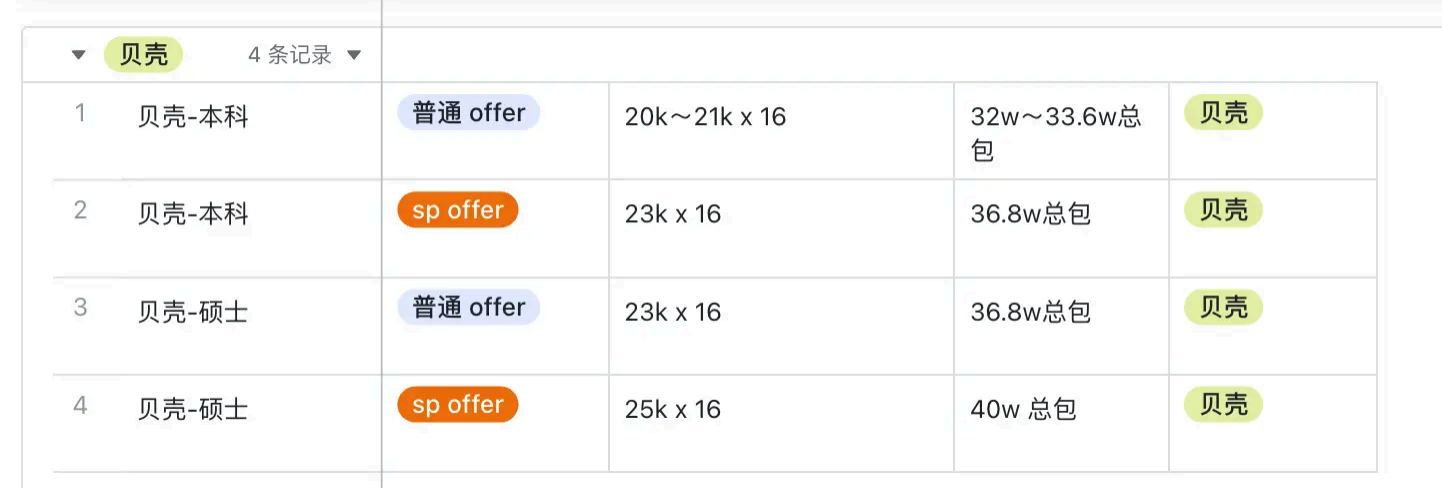
Task: Click the 普通 offer tag in row 3
Action: point(468,307)
